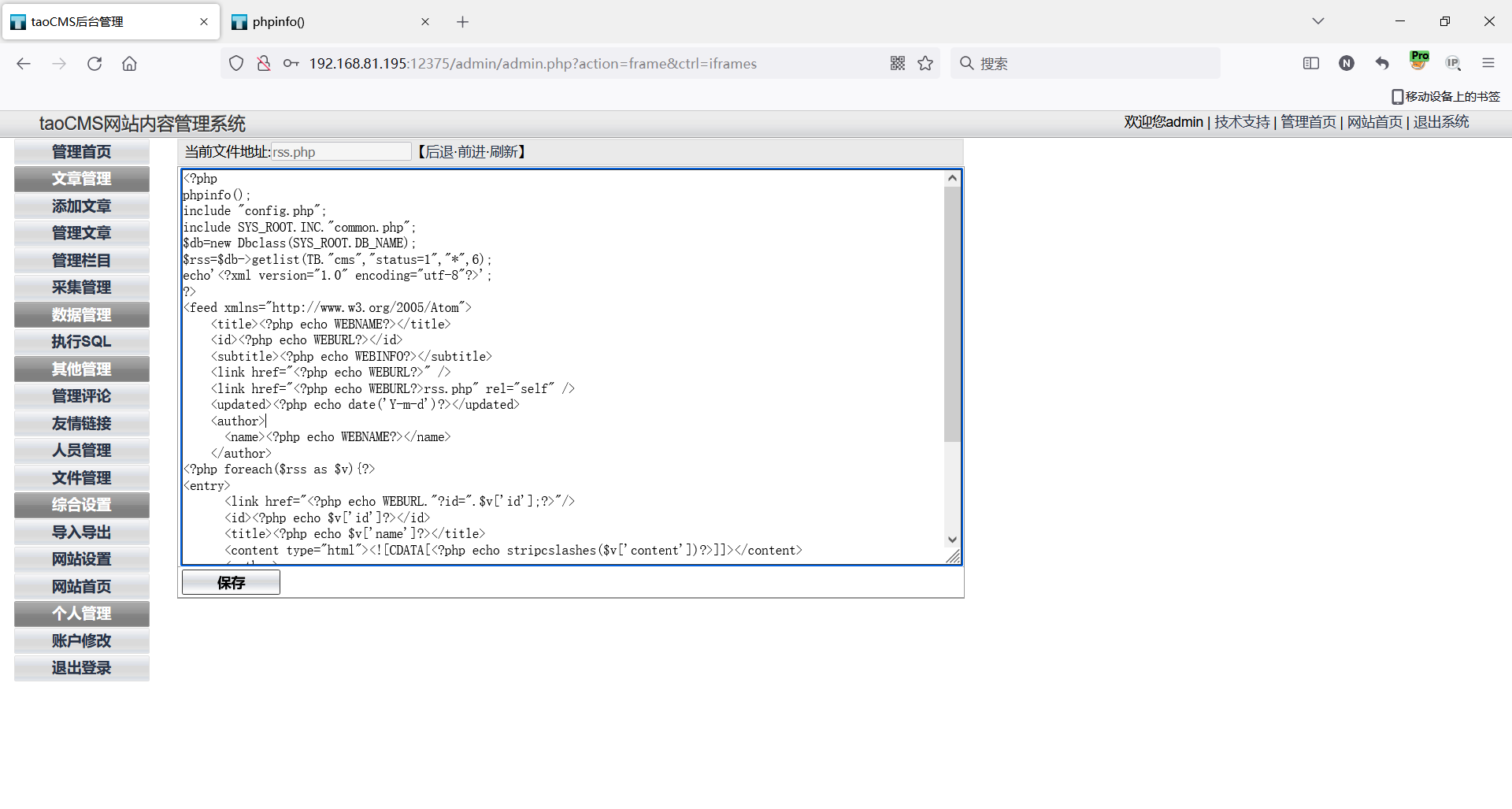Screen dimensions: 1512x809
Task: Click the undo arrow extension icon
Action: pos(1382,64)
